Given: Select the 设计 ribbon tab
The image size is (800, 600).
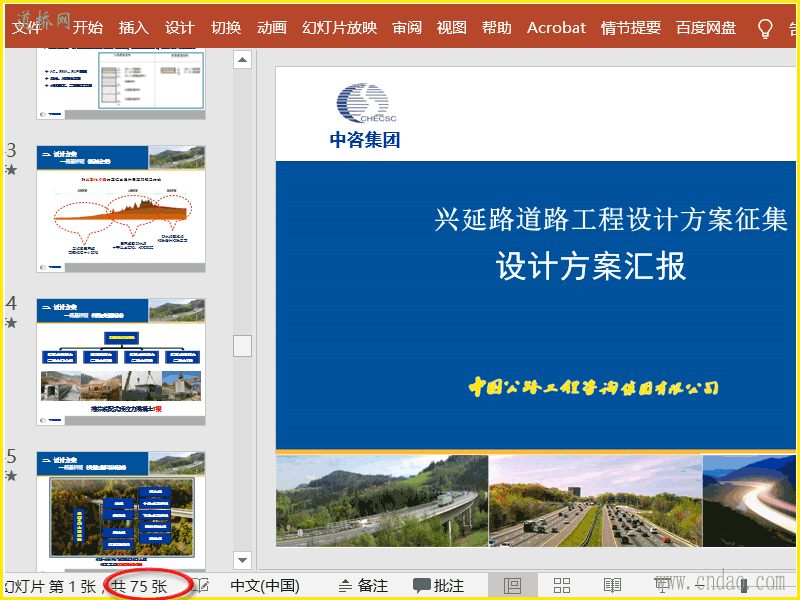Looking at the screenshot, I should (x=180, y=28).
